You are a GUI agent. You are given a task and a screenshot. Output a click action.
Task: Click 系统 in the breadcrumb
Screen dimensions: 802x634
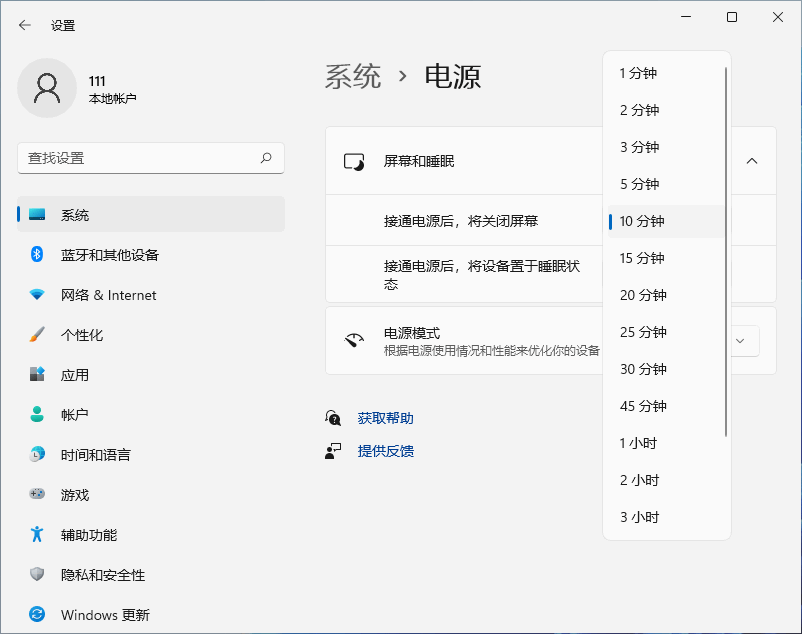point(352,75)
